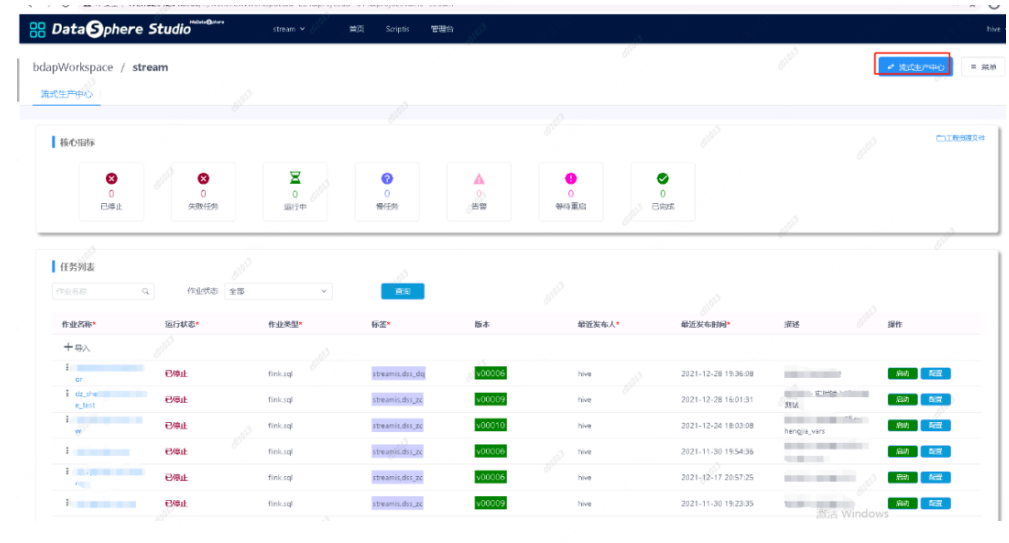Viewport: 1009px width, 543px height.
Task: Click the red X icon above 失败任务
Action: 203,178
